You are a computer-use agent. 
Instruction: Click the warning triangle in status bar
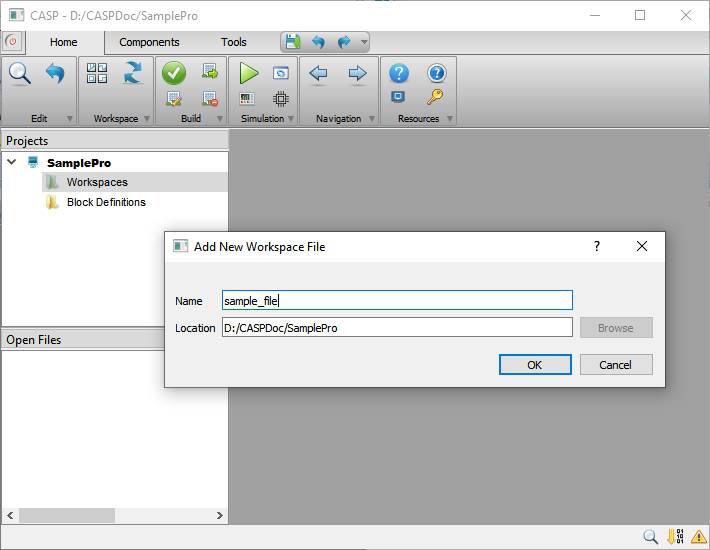[698, 537]
